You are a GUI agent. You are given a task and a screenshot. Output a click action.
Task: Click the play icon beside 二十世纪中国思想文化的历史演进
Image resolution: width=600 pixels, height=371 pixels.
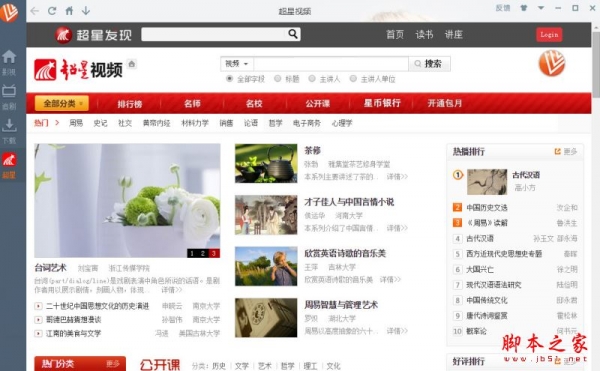tap(38, 306)
